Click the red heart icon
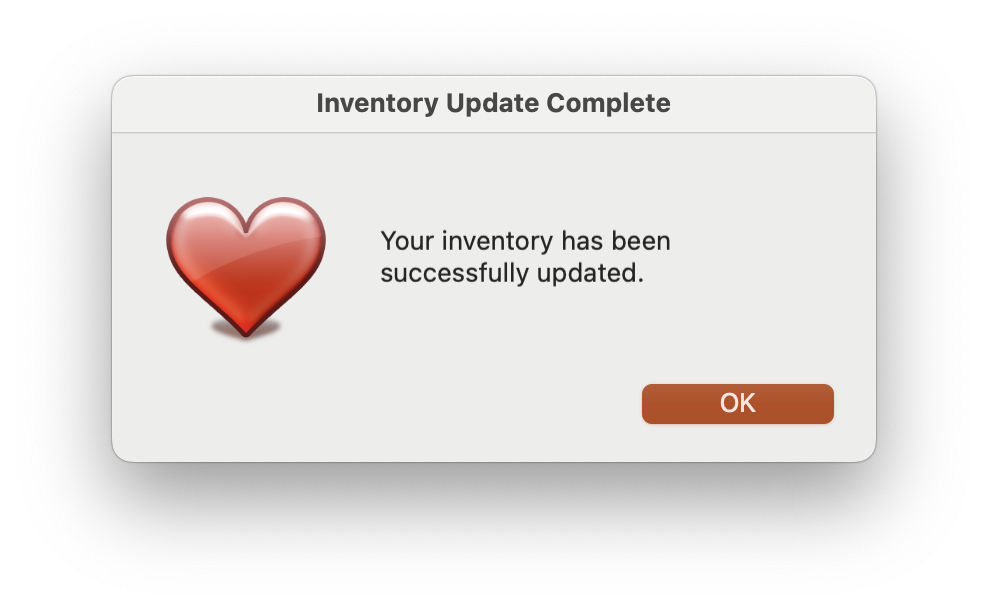The image size is (988, 610). tap(245, 265)
